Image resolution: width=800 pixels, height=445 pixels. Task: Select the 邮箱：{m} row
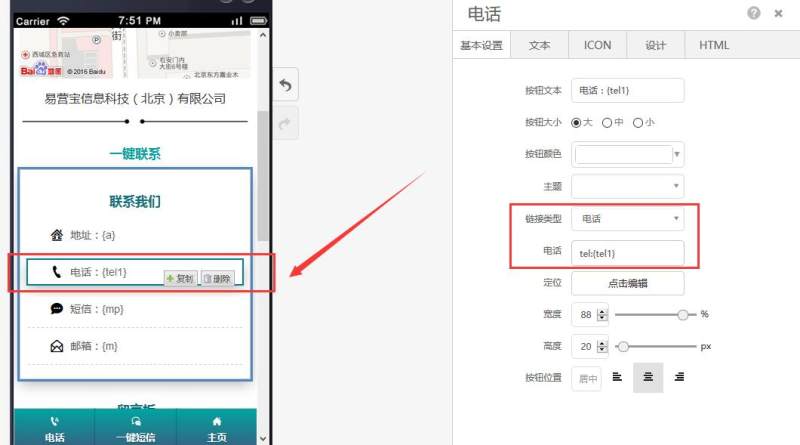pyautogui.click(x=135, y=346)
